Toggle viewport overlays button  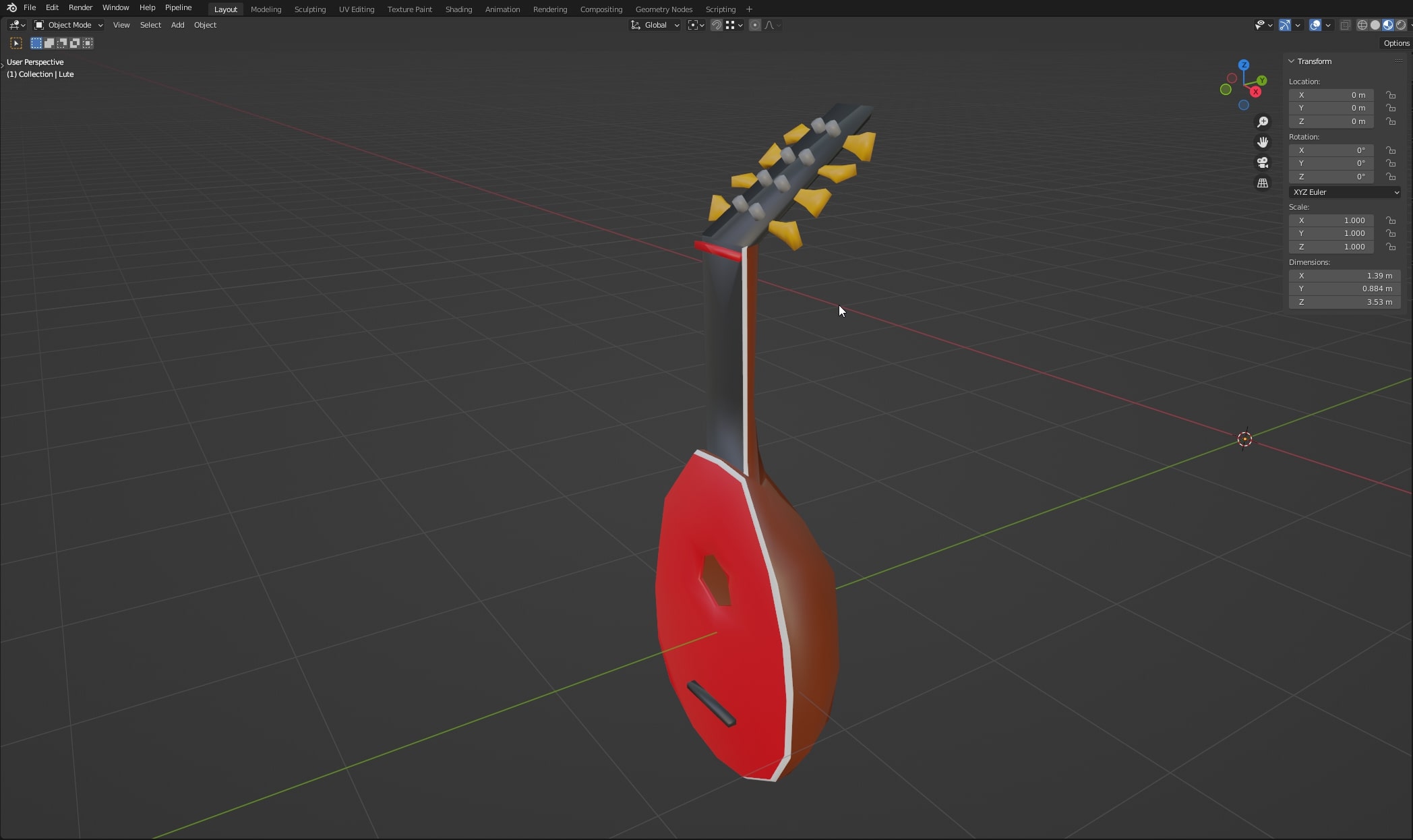click(x=1315, y=25)
